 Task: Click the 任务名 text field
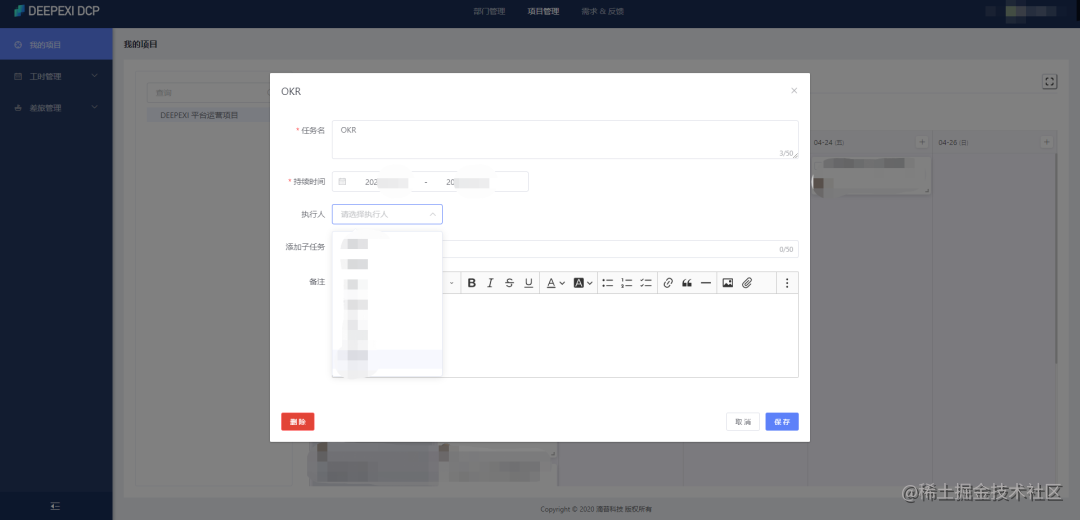pos(565,140)
